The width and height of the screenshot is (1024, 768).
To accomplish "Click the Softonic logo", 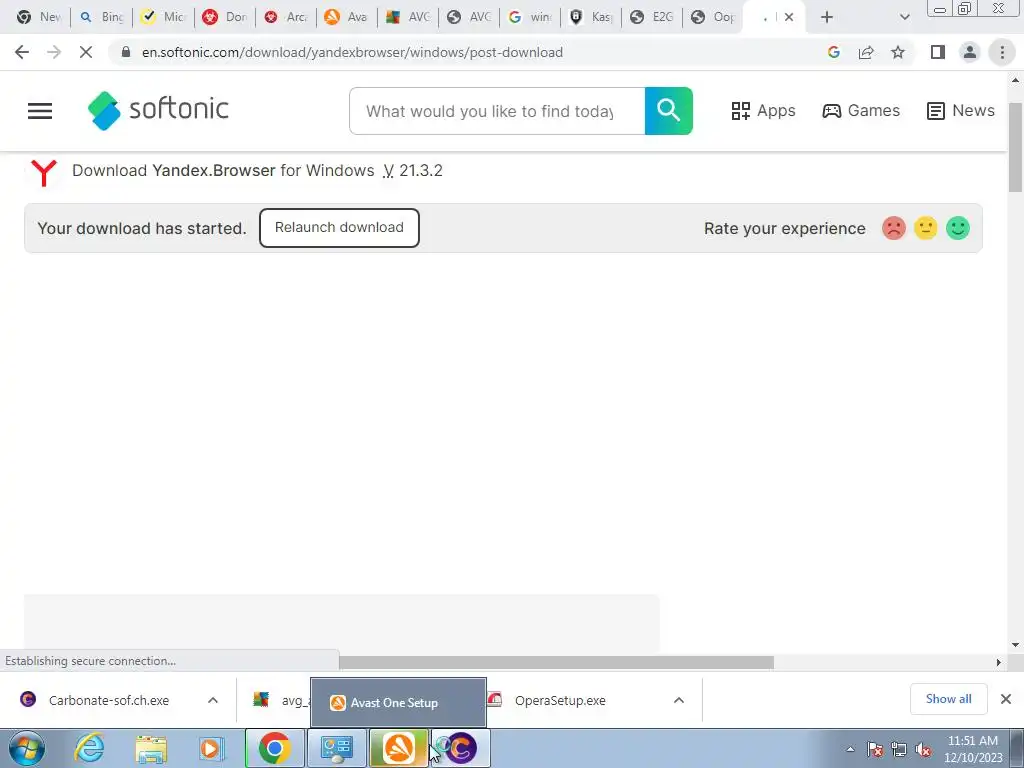I will pyautogui.click(x=158, y=110).
